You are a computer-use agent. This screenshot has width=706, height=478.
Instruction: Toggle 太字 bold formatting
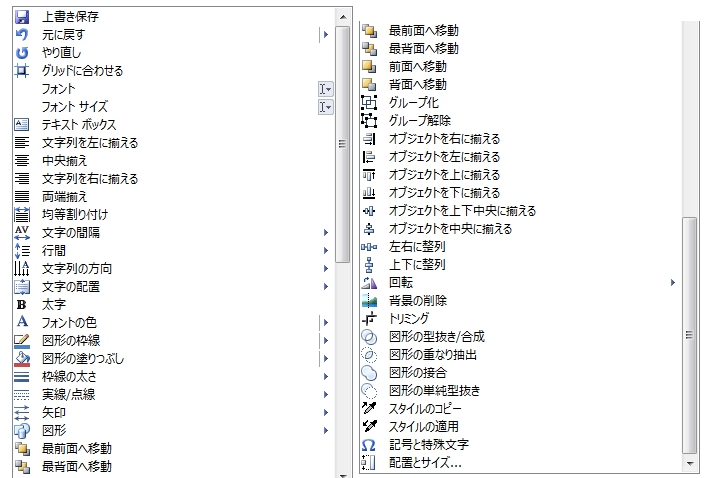click(x=22, y=304)
